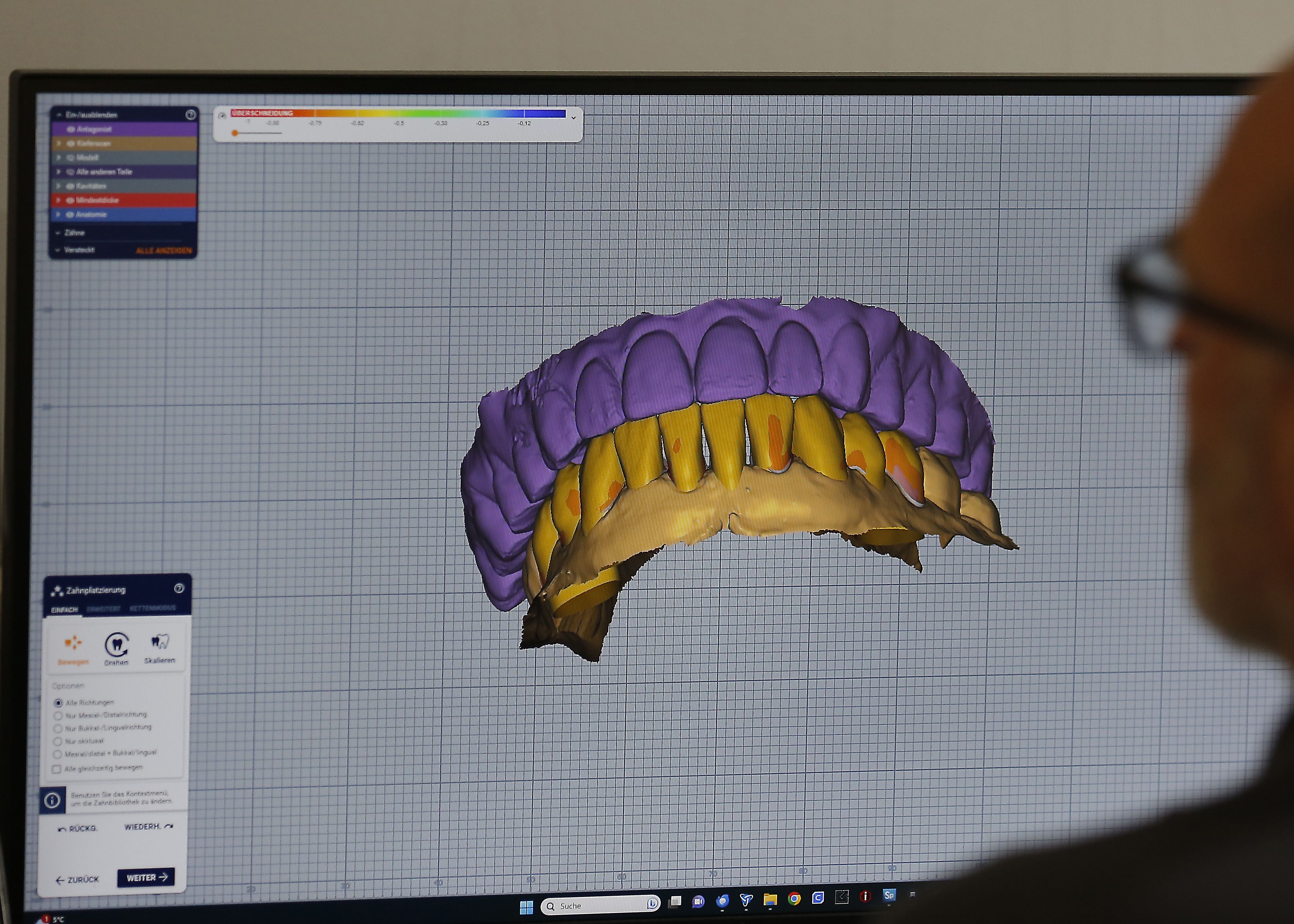This screenshot has width=1294, height=924.
Task: Show the Alle anderen Teile layer
Action: [71, 172]
